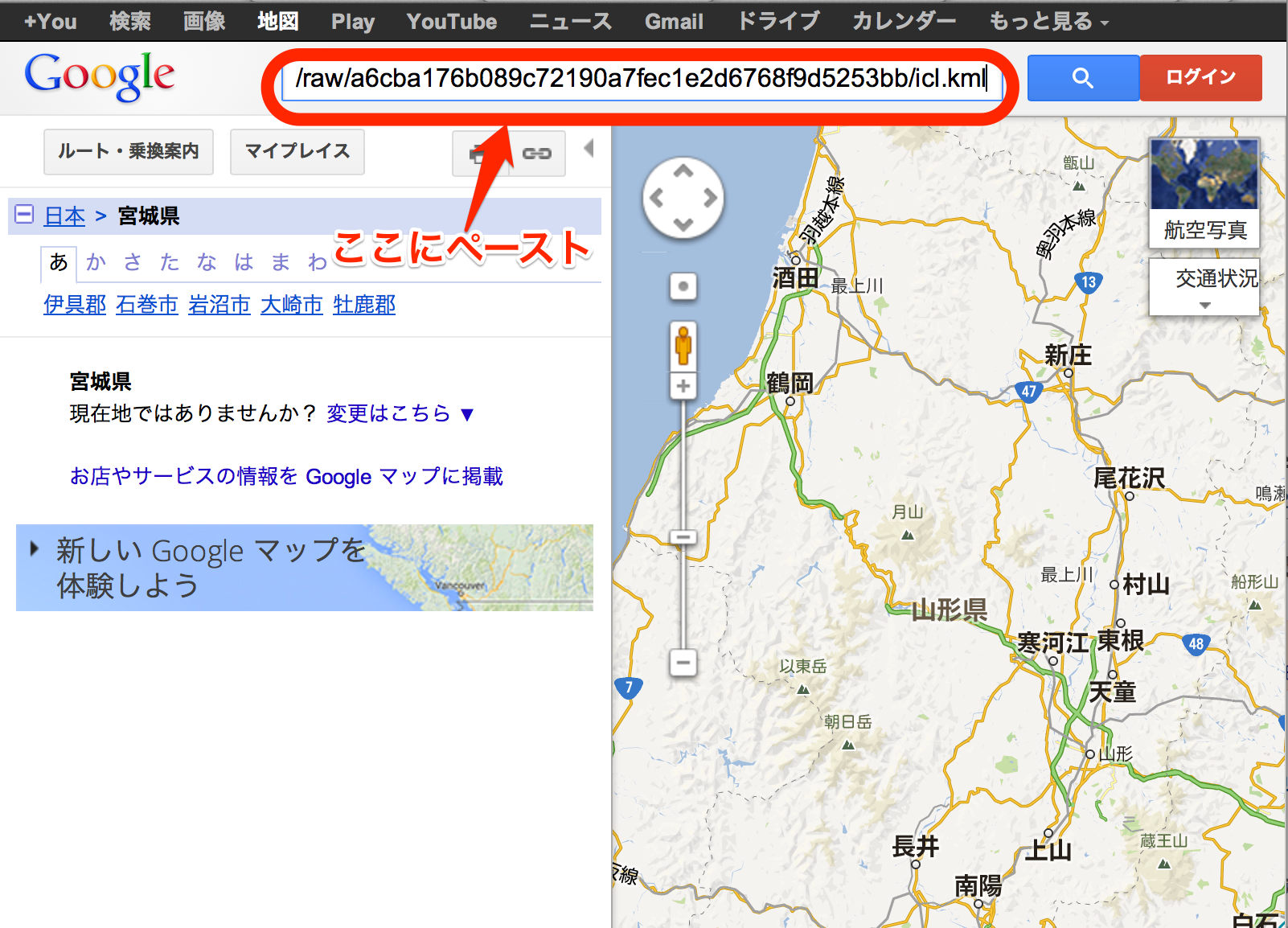Select the ま kana tab
This screenshot has height=928, width=1288.
[x=281, y=262]
